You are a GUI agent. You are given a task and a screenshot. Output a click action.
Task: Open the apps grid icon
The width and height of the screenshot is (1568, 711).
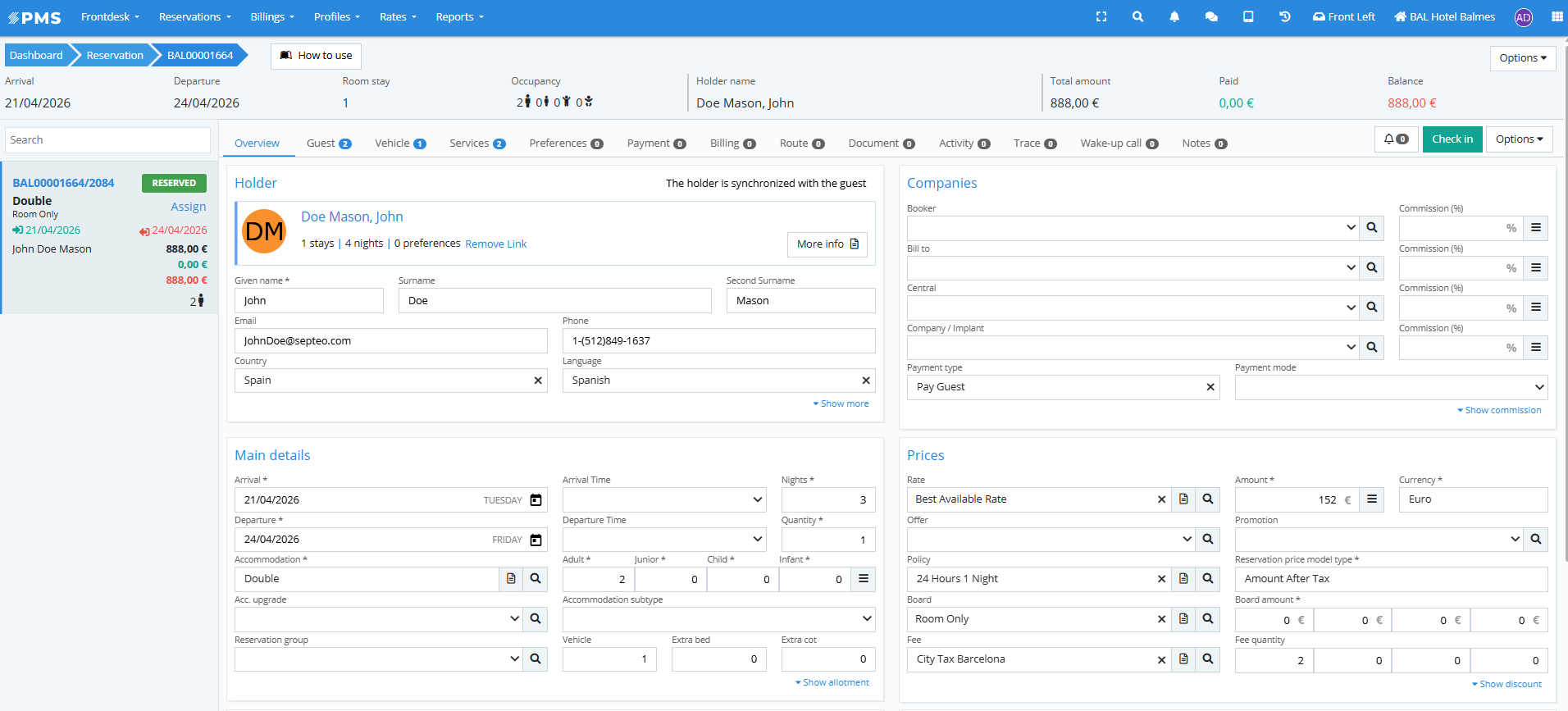pyautogui.click(x=1557, y=16)
